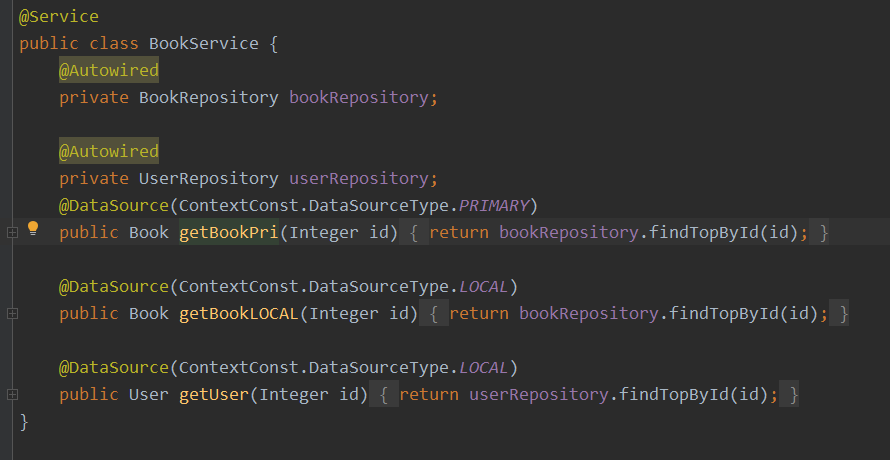Screen dimensions: 890x460
Task: Click the yellow lightbulb intention icon
Action: (x=33, y=229)
